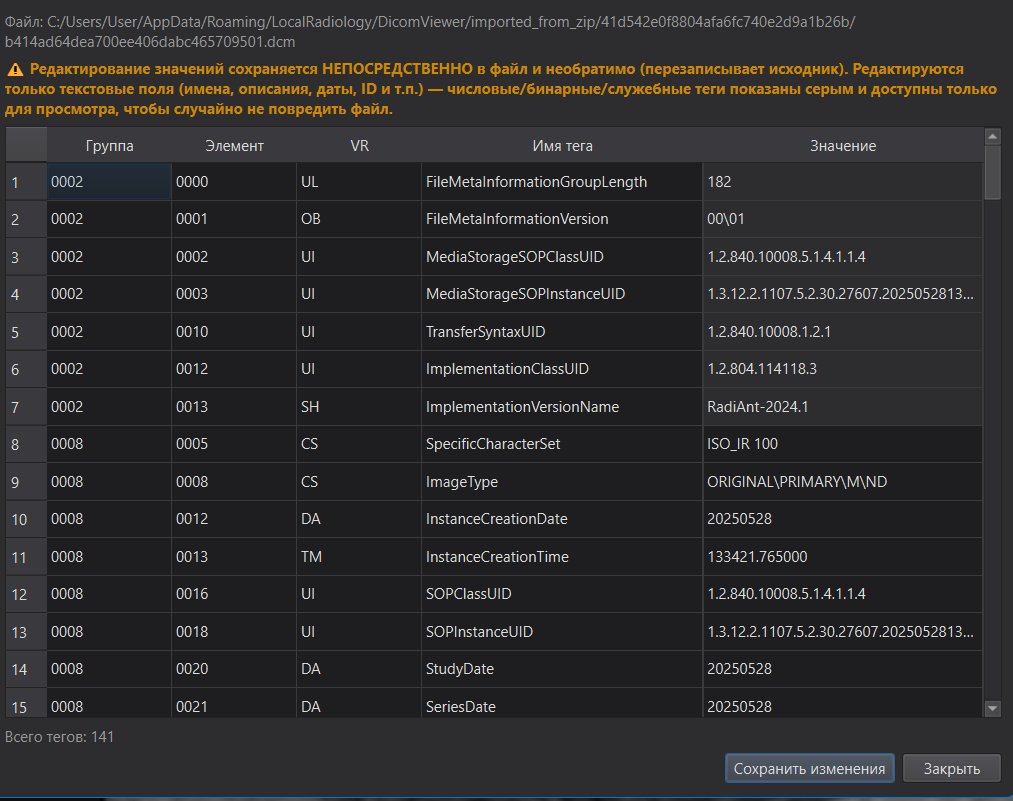Image resolution: width=1013 pixels, height=801 pixels.
Task: Select the VR cell SH
Action: point(359,407)
